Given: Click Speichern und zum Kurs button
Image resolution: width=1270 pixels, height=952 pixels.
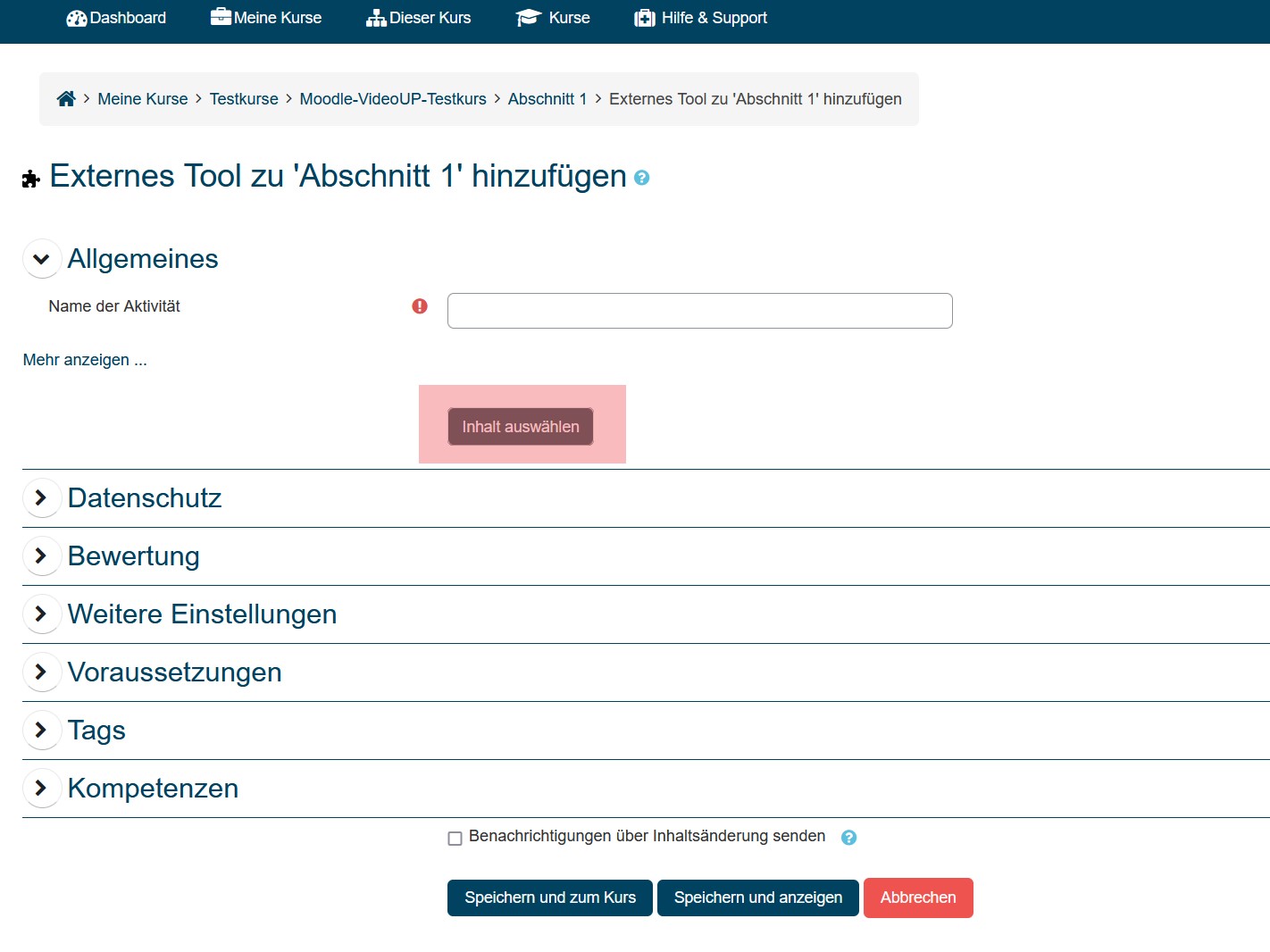Looking at the screenshot, I should point(550,898).
